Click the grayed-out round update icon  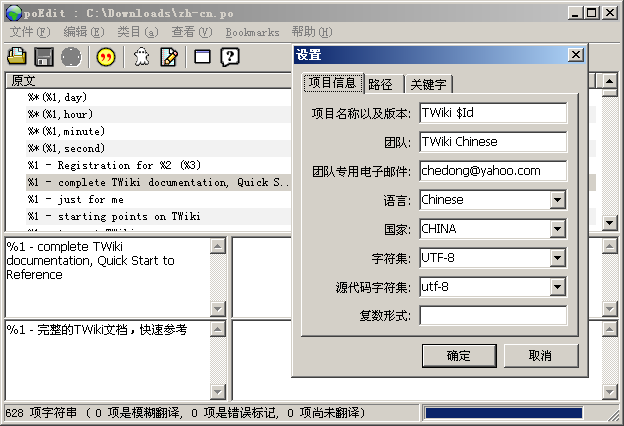[71, 57]
